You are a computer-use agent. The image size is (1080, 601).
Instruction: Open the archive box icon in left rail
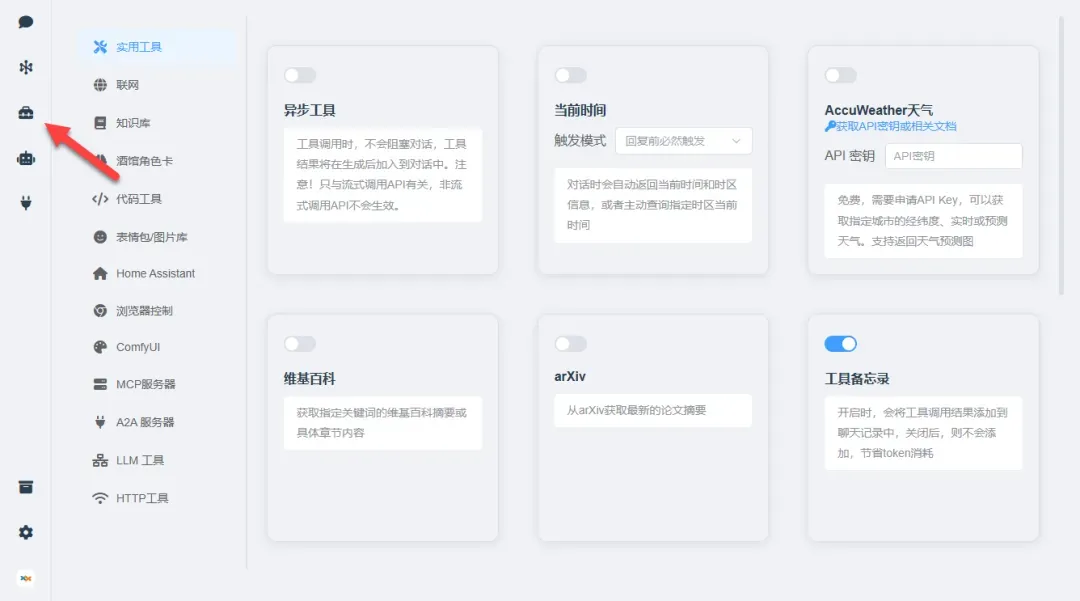pyautogui.click(x=25, y=487)
